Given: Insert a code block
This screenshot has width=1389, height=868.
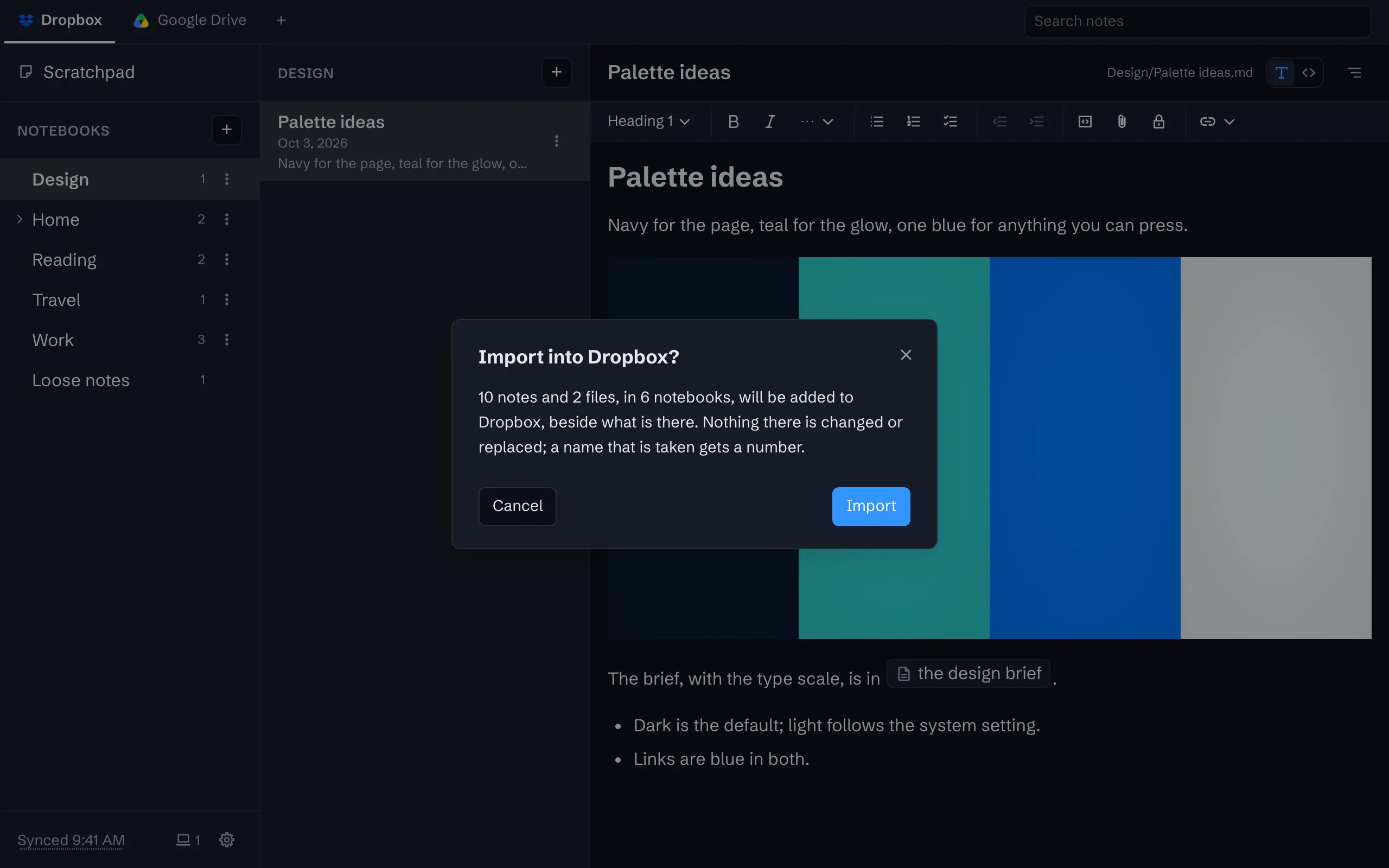Looking at the screenshot, I should pos(1085,122).
